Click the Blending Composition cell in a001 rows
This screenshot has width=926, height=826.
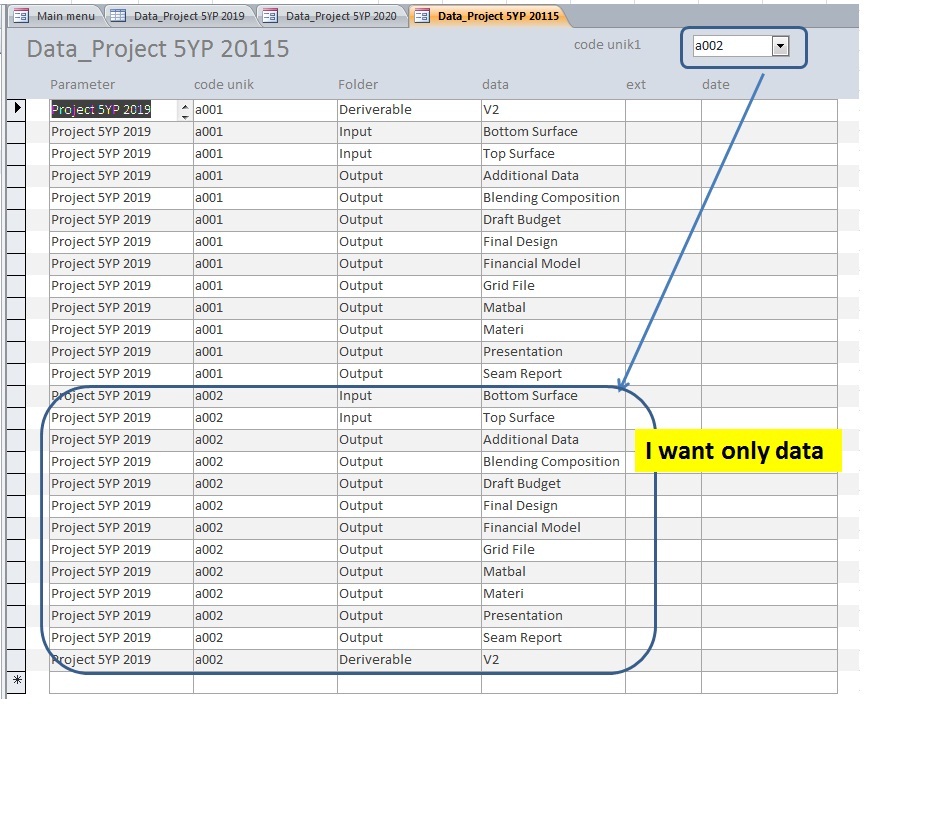(551, 198)
